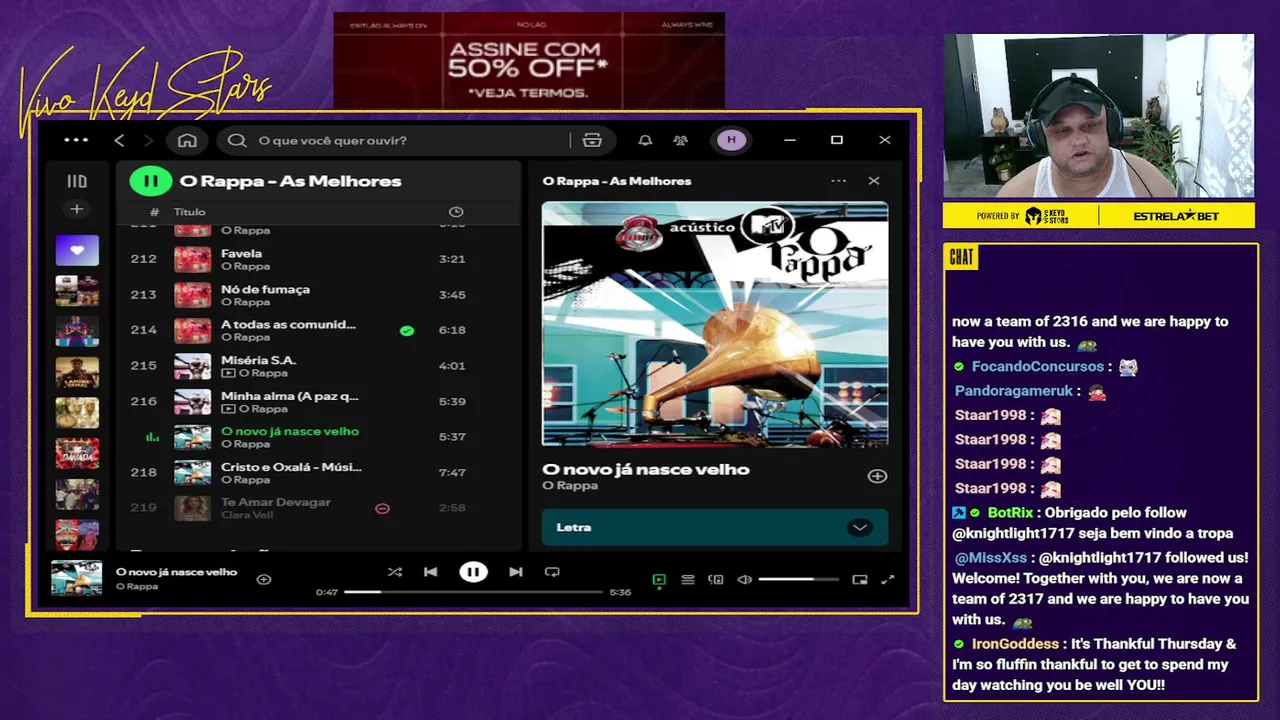Expand the Letra lyrics section chevron
Viewport: 1280px width, 720px height.
(x=859, y=527)
